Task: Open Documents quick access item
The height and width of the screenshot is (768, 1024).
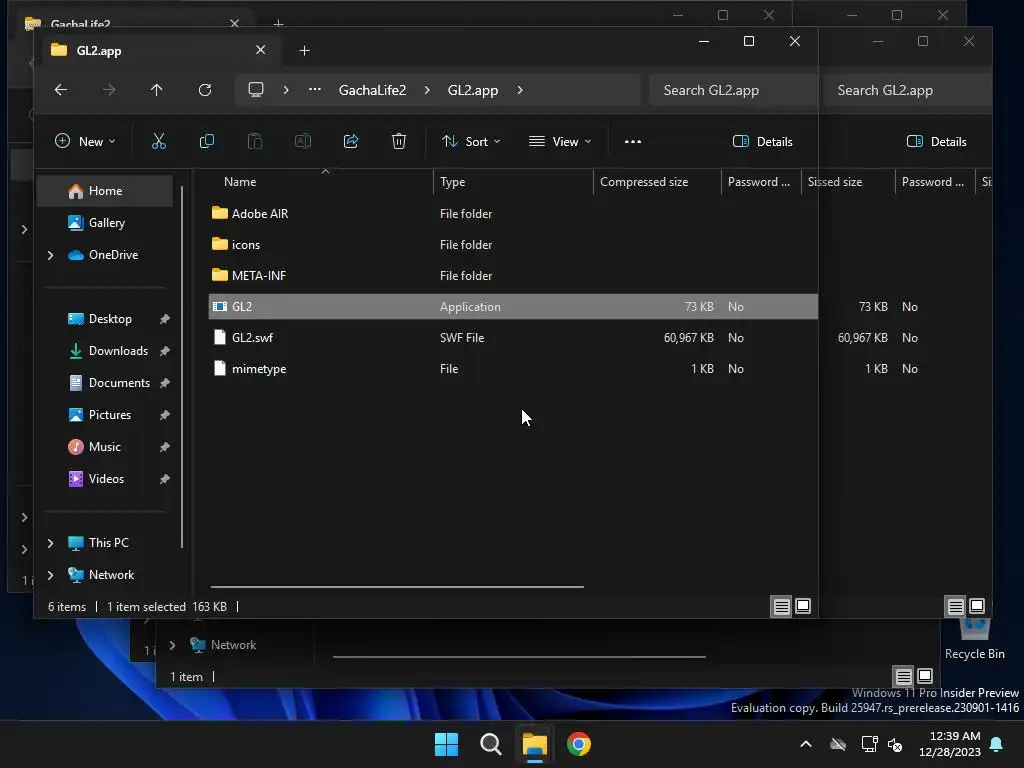Action: point(104,383)
